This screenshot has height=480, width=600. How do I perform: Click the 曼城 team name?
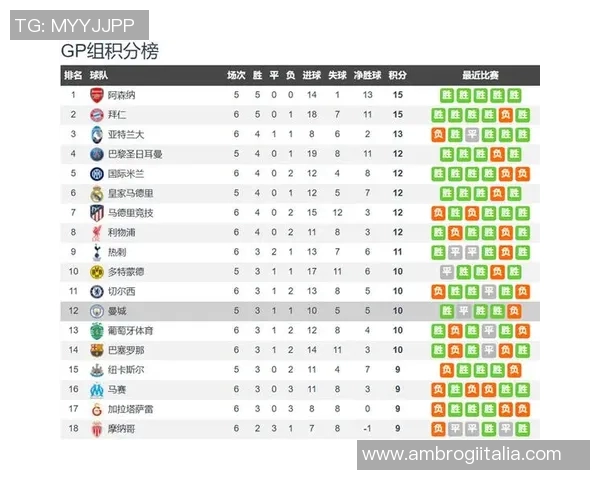(x=117, y=311)
